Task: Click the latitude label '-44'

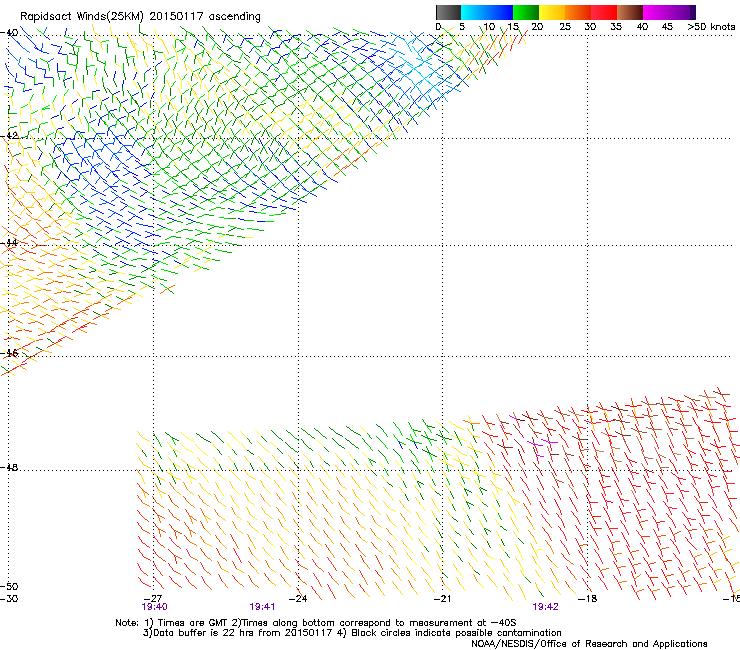Action: pos(10,243)
